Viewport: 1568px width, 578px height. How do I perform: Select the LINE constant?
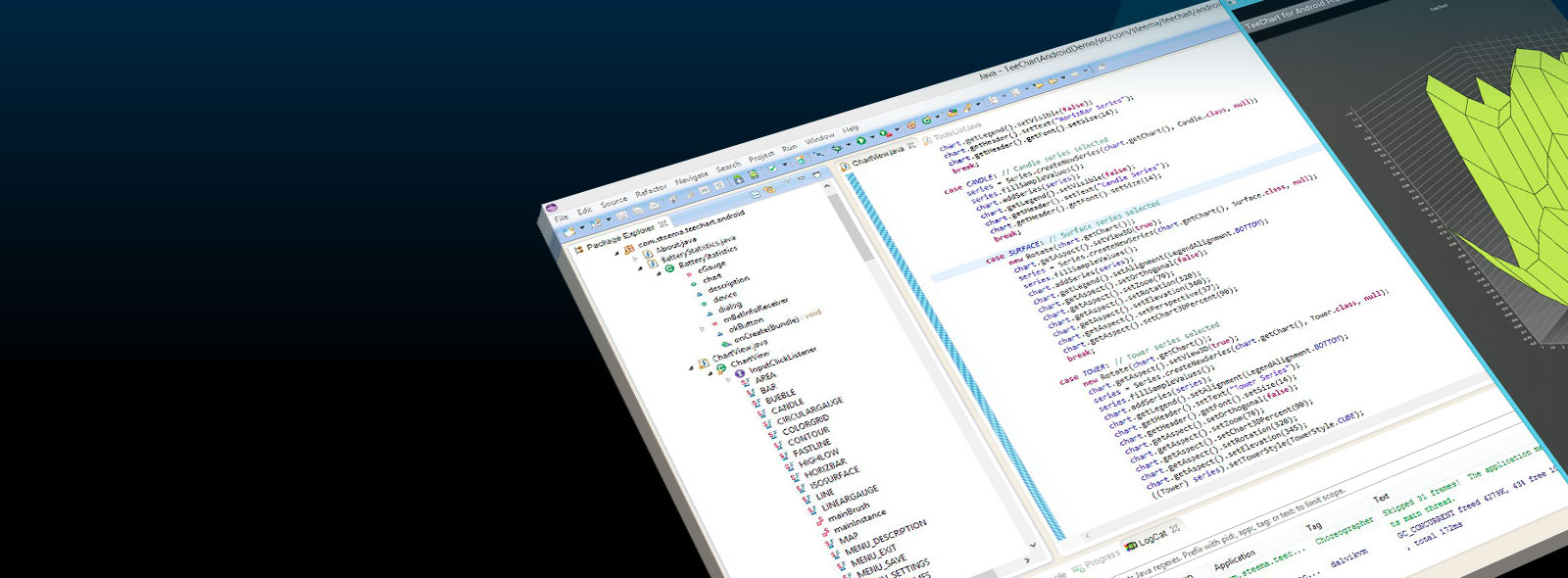tap(825, 496)
